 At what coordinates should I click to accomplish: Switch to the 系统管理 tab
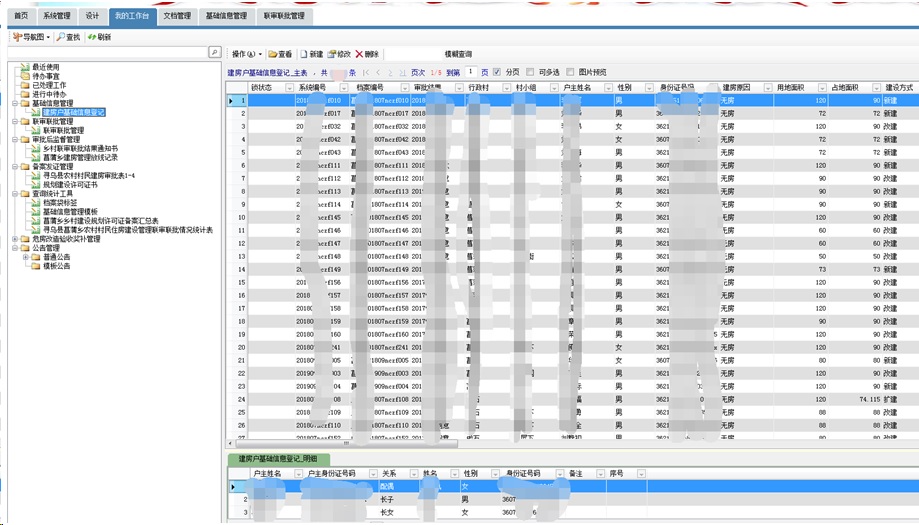tap(57, 16)
